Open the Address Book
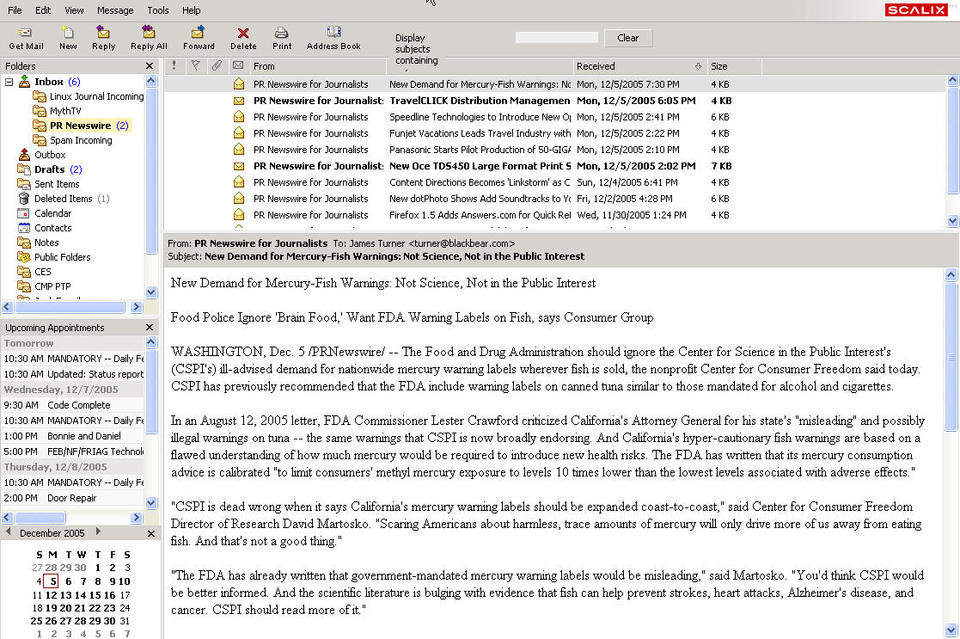Viewport: 960px width, 639px height. click(333, 38)
